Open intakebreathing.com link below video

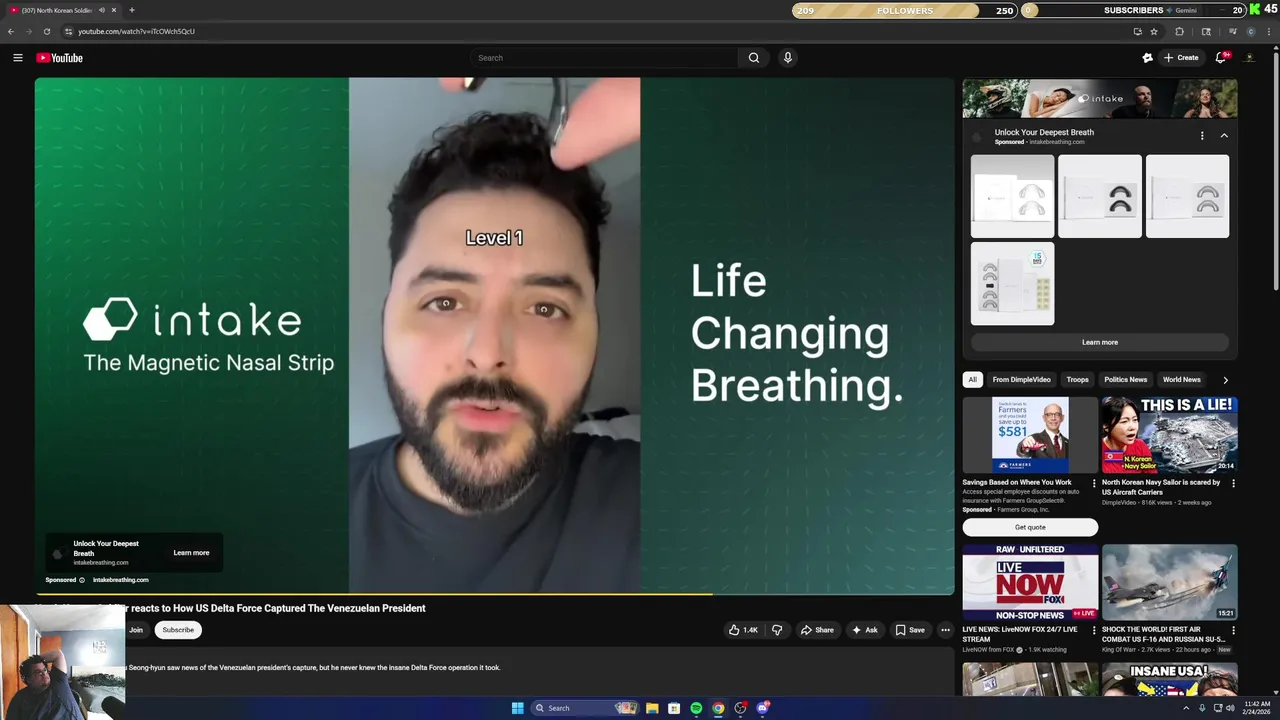[x=121, y=580]
